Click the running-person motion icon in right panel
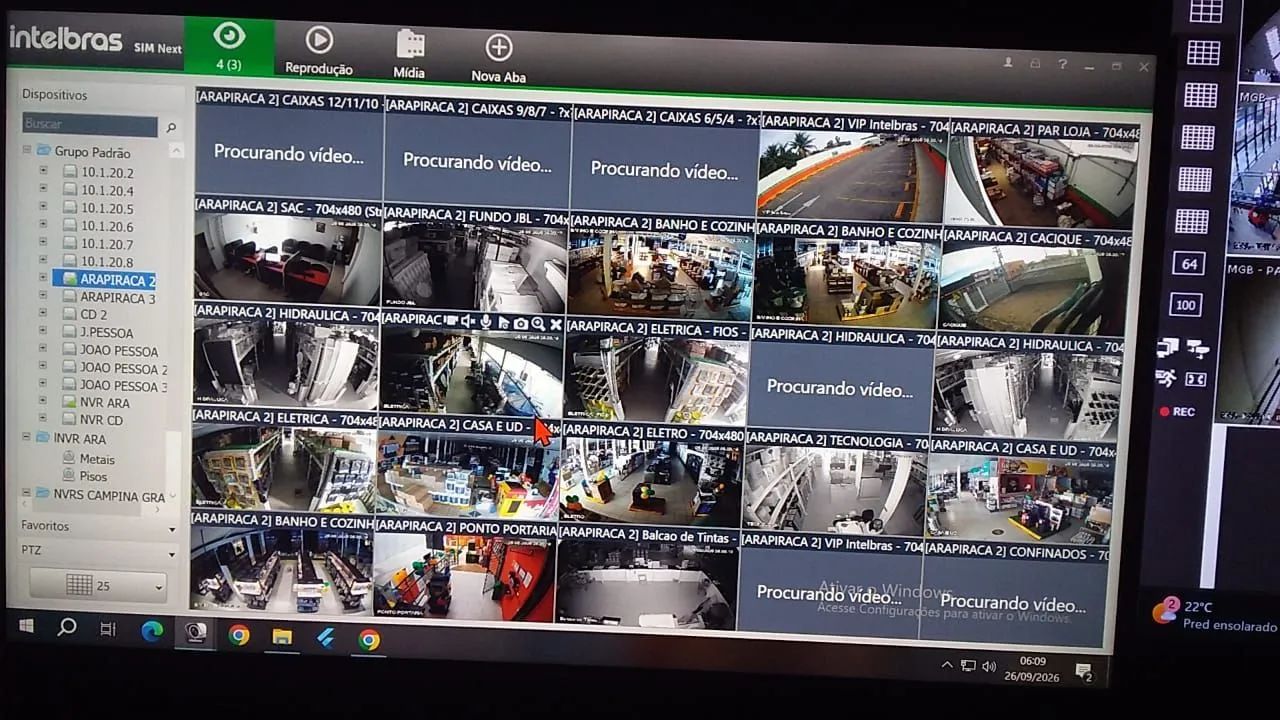 pyautogui.click(x=1165, y=378)
